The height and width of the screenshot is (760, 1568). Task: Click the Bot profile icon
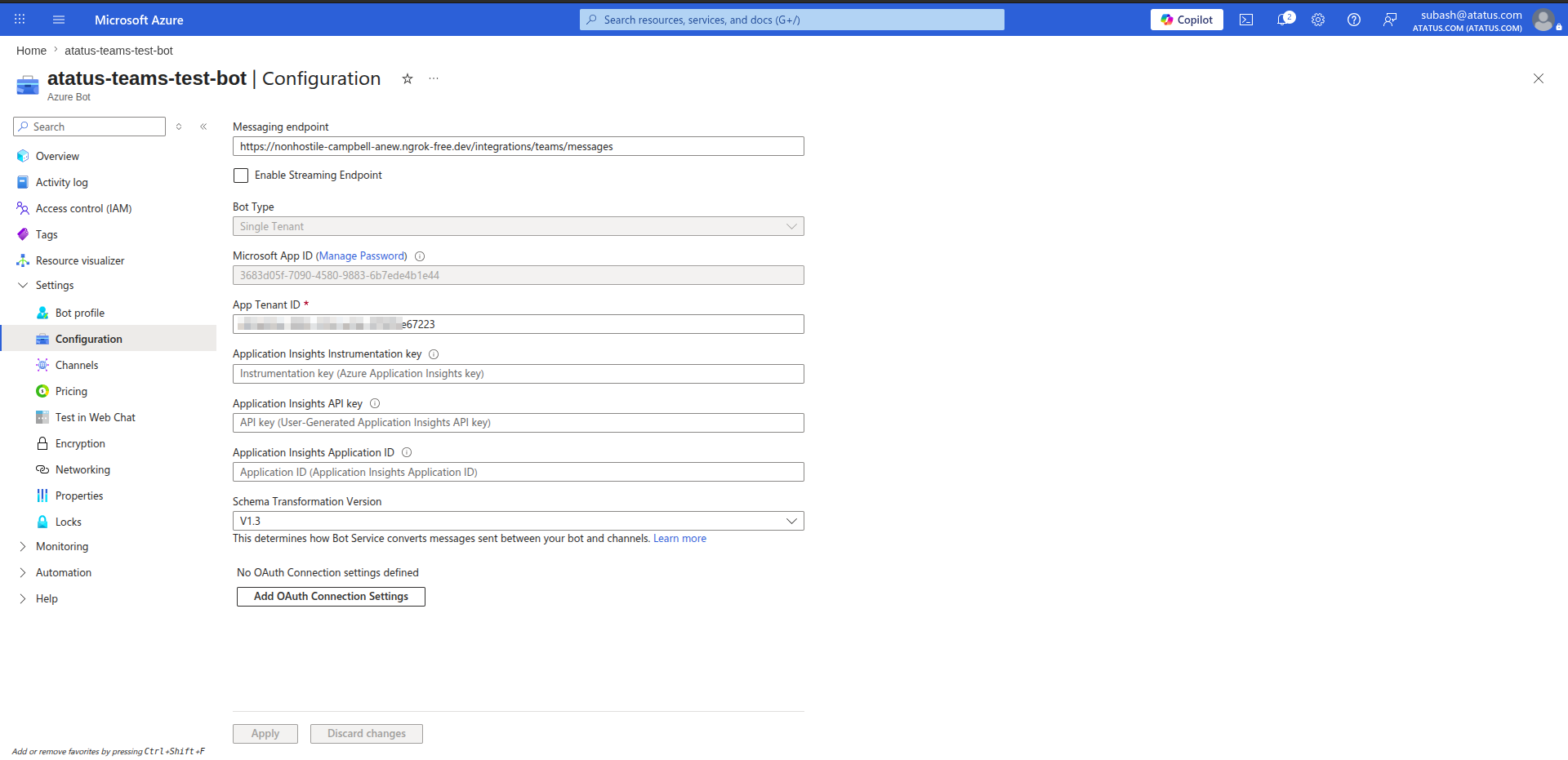[x=42, y=313]
